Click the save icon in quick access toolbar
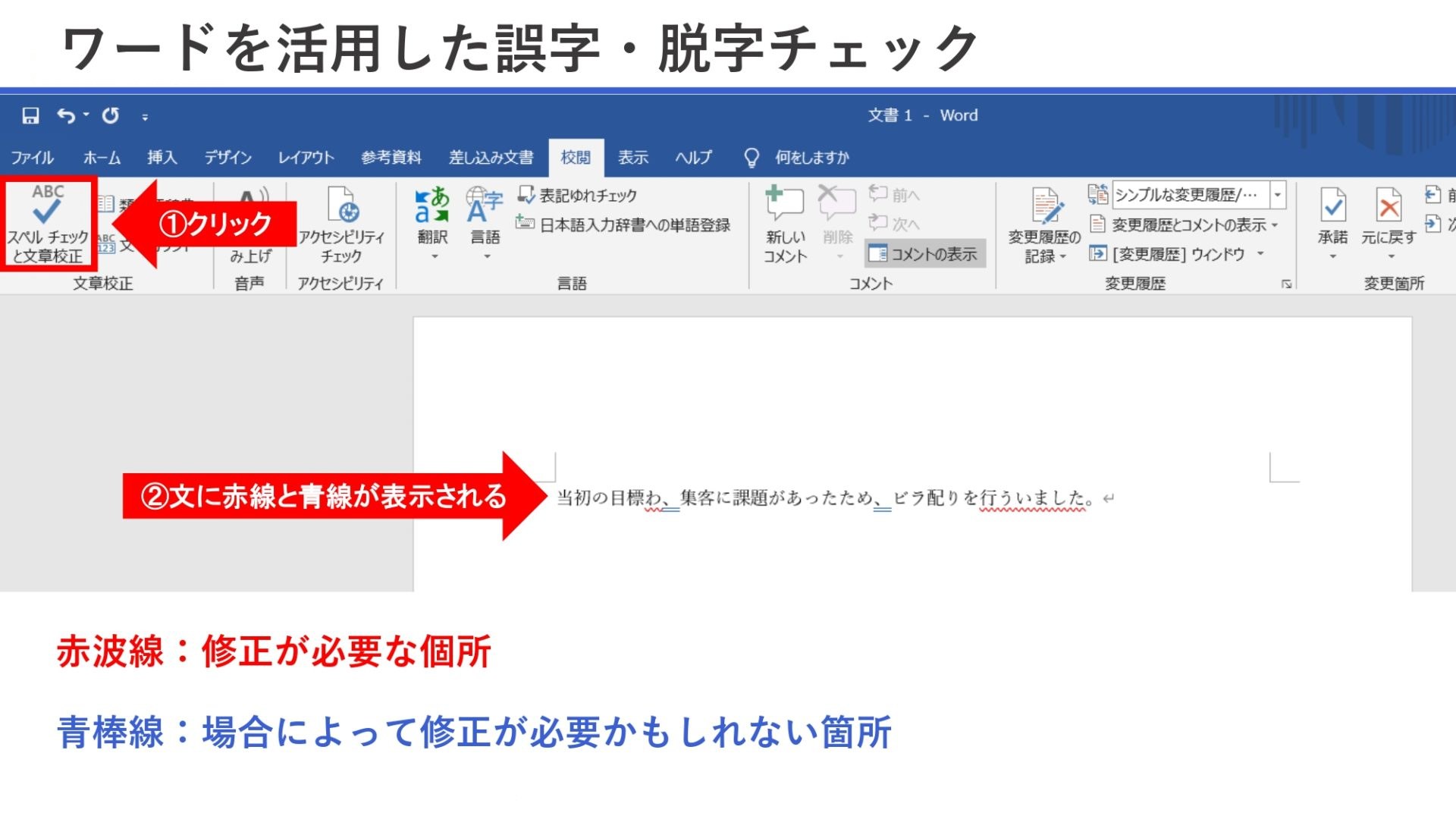1456x819 pixels. [x=30, y=115]
